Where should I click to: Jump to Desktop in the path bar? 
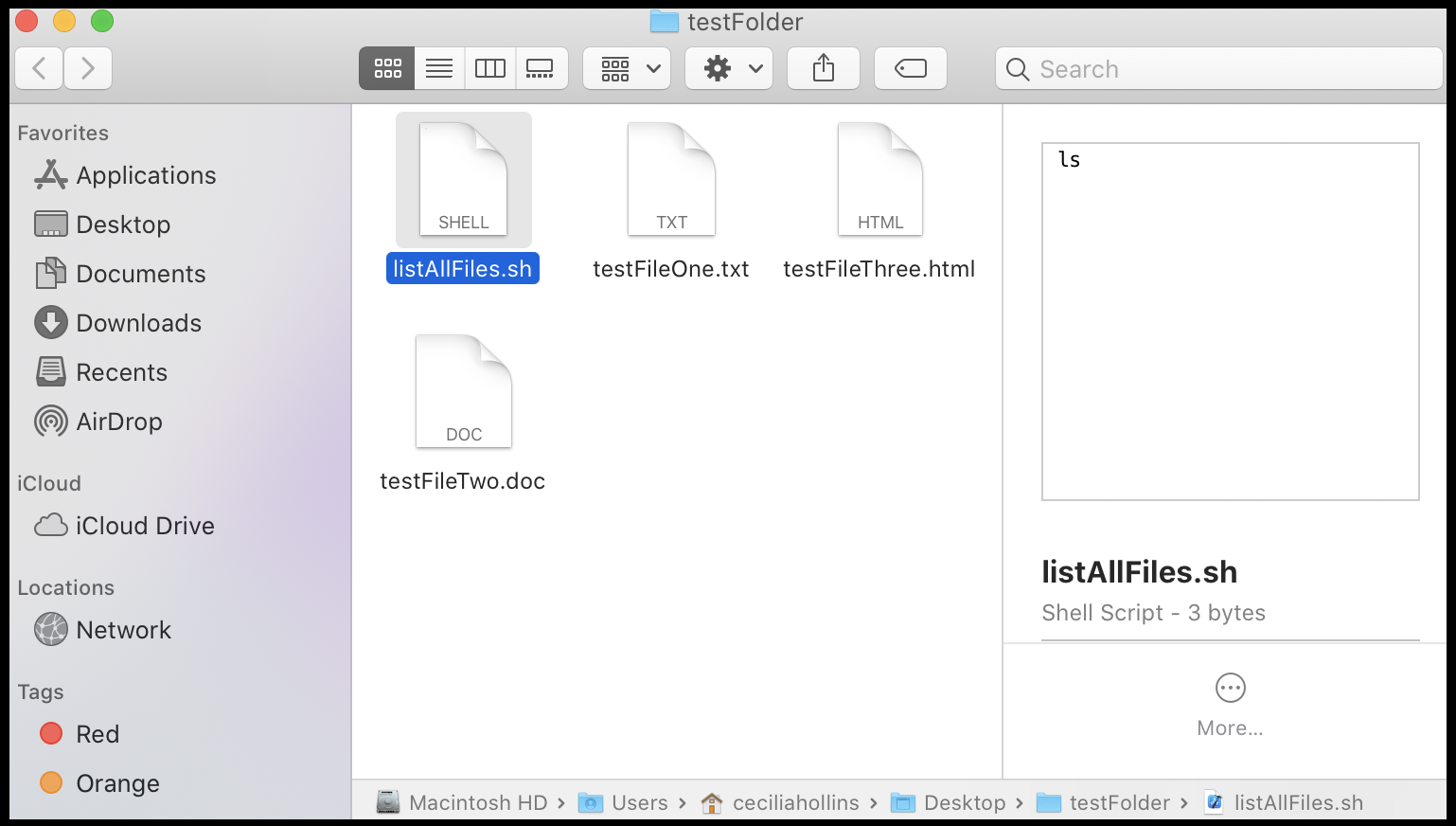pos(964,803)
